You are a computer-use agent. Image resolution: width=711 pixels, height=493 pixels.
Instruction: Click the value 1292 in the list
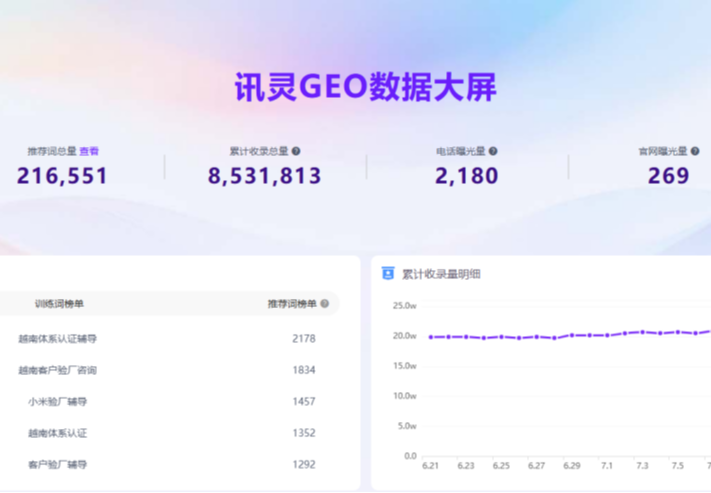click(x=304, y=464)
